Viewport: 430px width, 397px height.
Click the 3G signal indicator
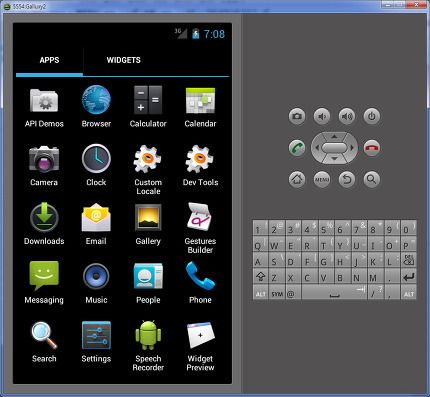(x=181, y=33)
